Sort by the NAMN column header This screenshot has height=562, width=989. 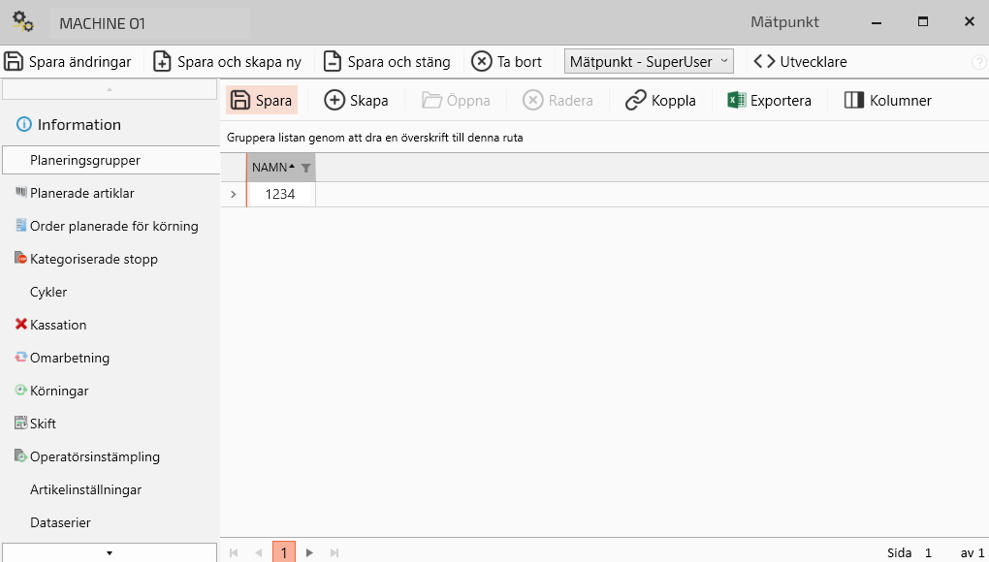[x=270, y=168]
